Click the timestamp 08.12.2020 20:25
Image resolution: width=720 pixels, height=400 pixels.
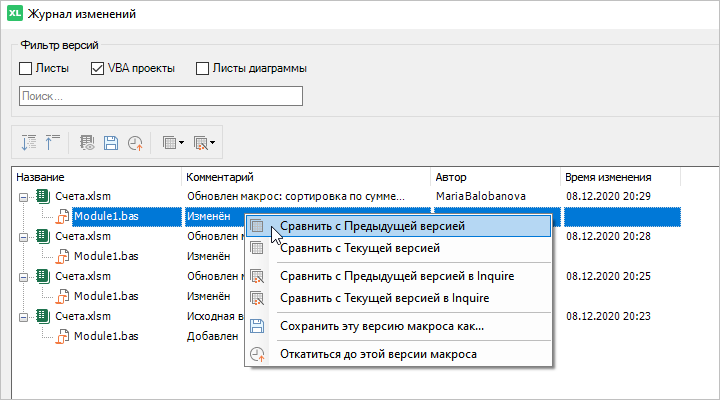(x=608, y=276)
